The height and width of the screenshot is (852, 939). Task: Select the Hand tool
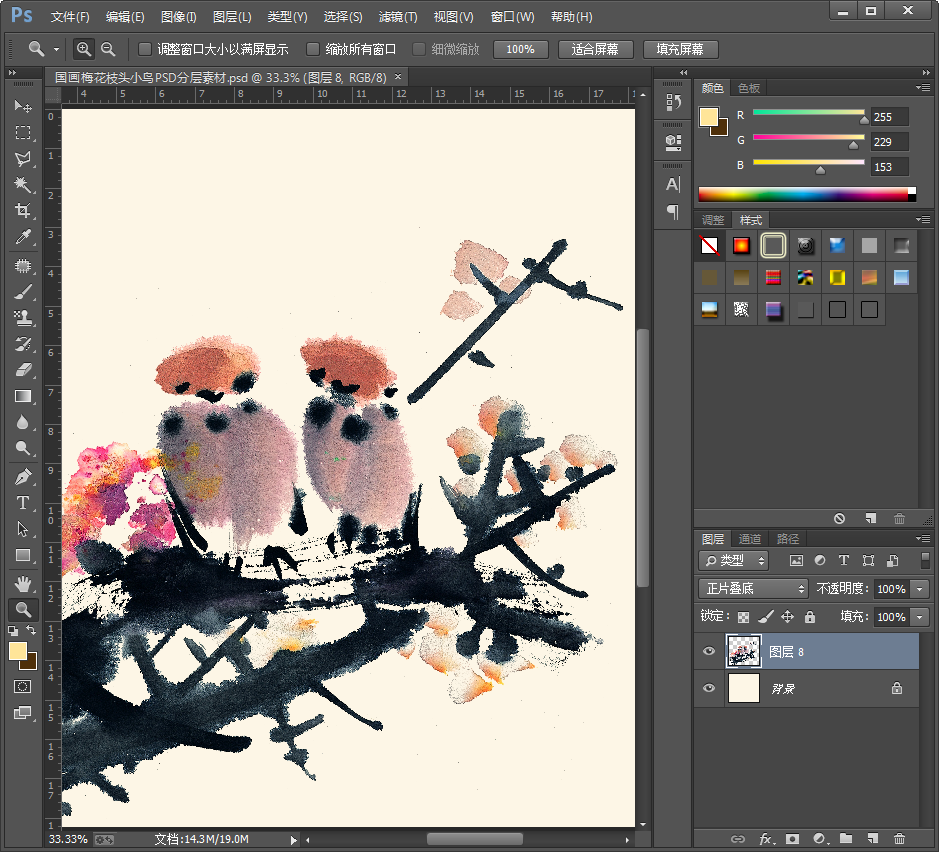click(x=22, y=583)
